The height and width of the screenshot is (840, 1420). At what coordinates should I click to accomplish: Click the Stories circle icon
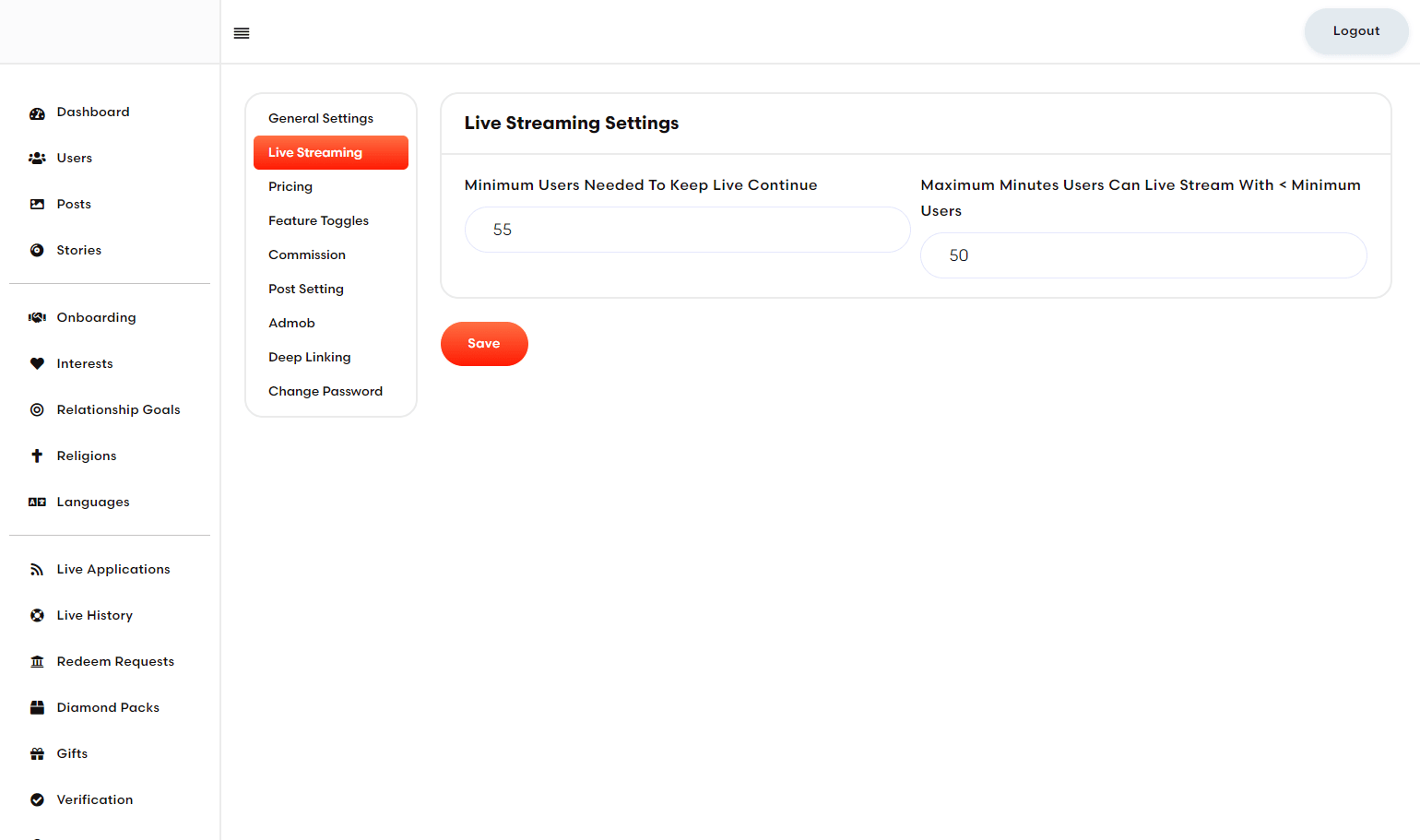pyautogui.click(x=37, y=251)
